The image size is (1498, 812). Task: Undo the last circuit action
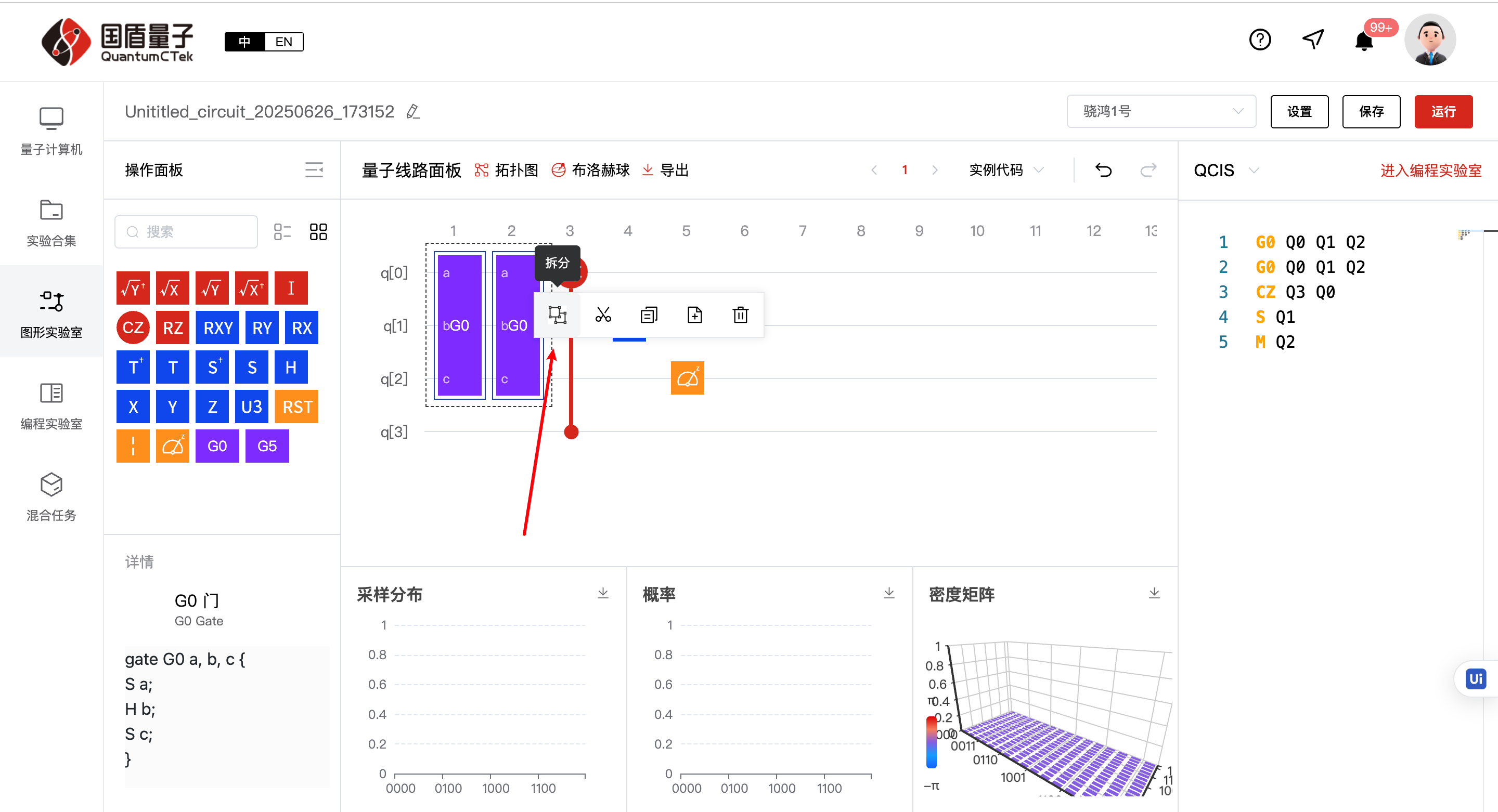click(1103, 171)
